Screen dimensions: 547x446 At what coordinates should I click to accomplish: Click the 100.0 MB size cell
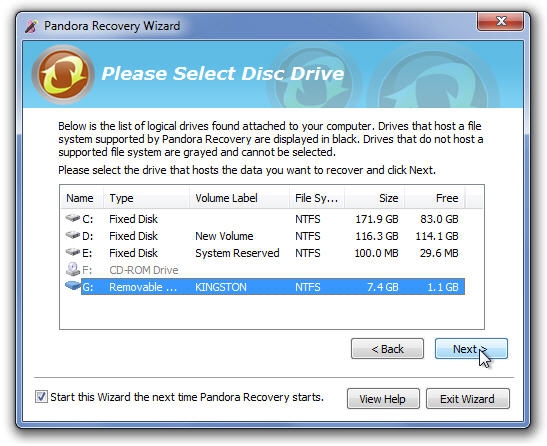(376, 253)
